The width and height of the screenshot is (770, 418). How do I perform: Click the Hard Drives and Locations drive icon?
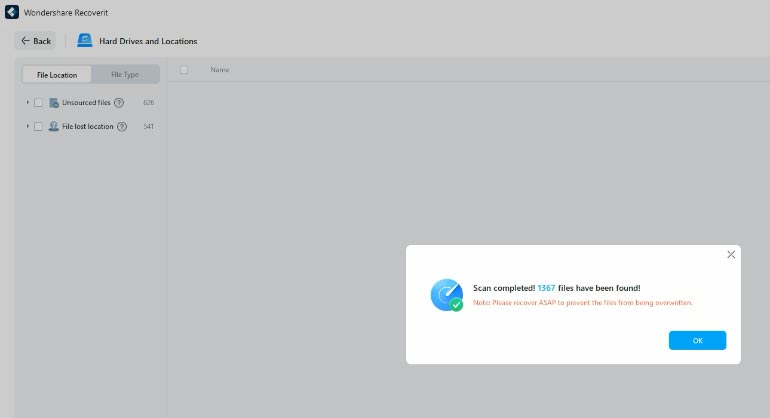pos(84,40)
